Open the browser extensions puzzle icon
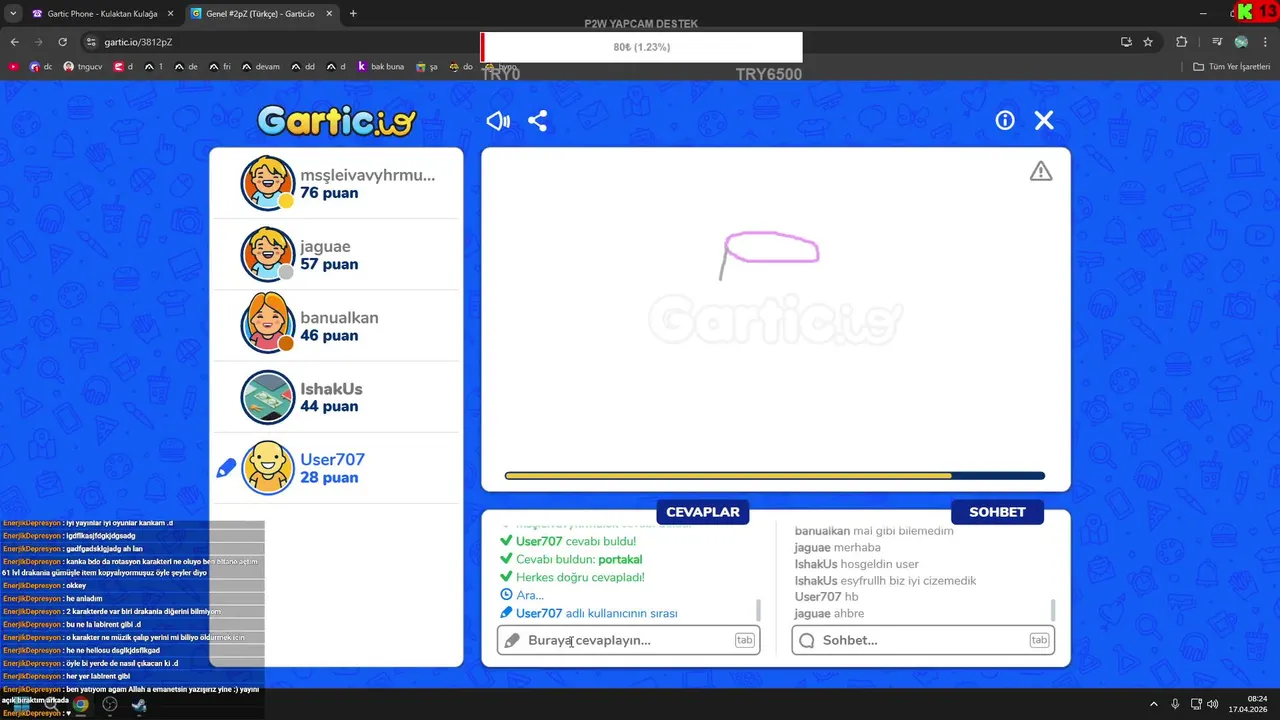Screen dimensions: 1280x720 pos(1181,42)
